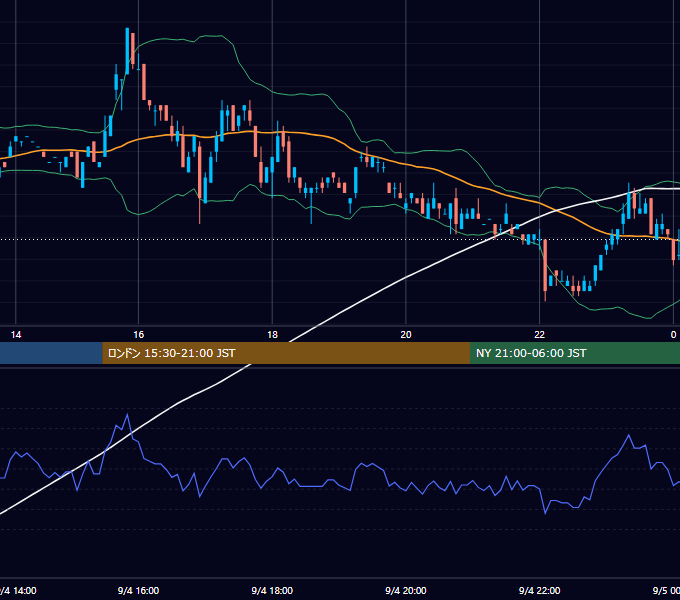680x600 pixels.
Task: Click the 9/4 16:00 date label
Action: (138, 590)
